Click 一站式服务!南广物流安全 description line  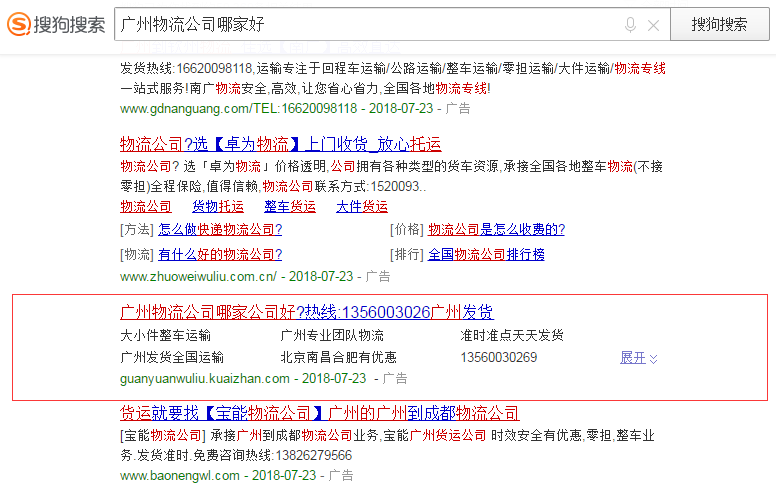tap(305, 89)
